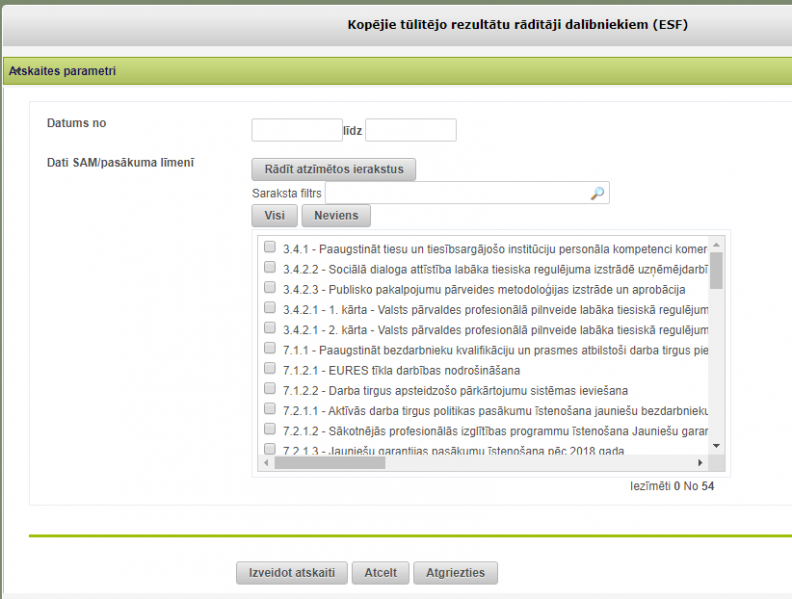
Task: Check the 3.4.2.2 Sociālā dialoga attīstība item
Action: (270, 267)
